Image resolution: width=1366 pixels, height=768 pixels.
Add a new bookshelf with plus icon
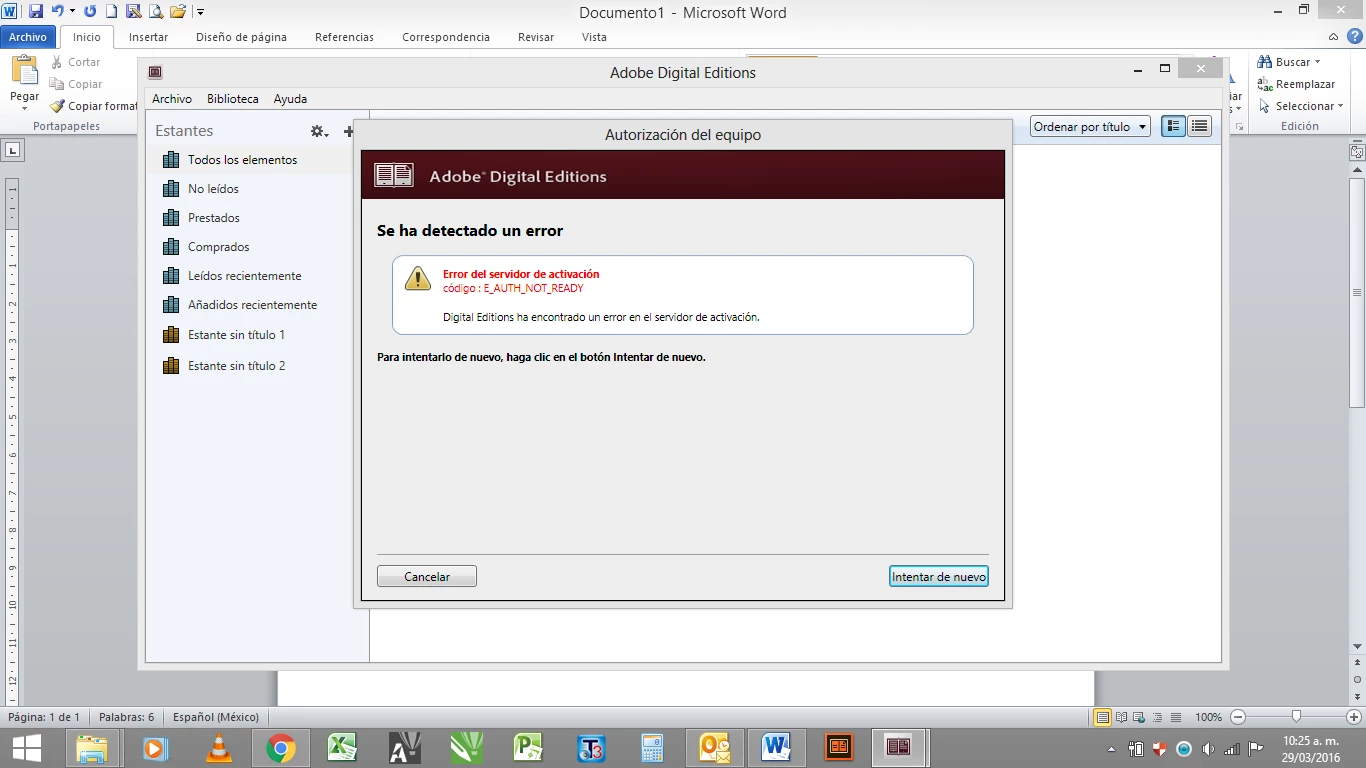(x=349, y=131)
